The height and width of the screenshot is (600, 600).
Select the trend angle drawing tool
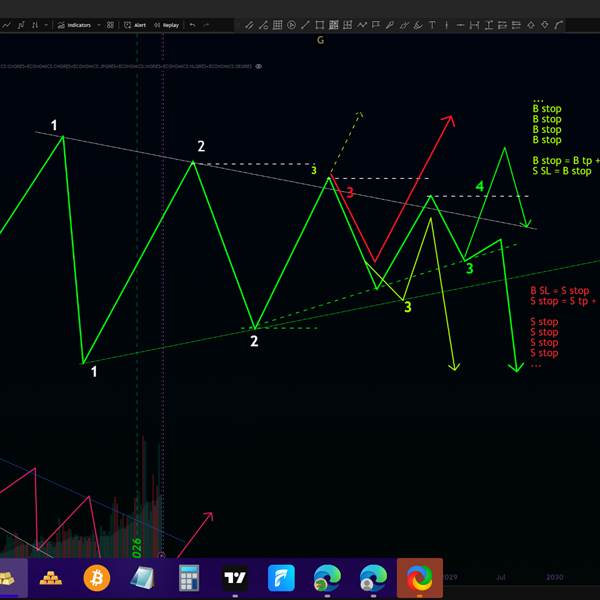[x=263, y=25]
